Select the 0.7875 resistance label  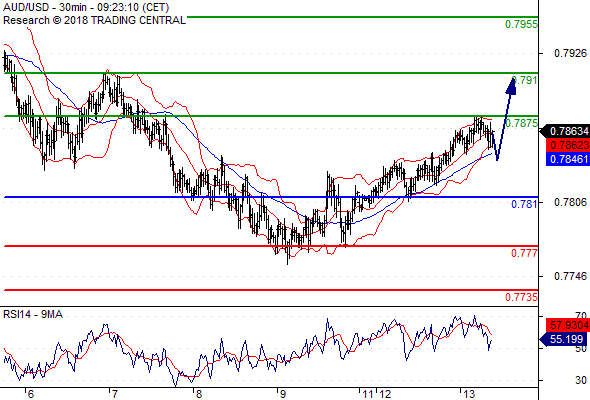tap(521, 123)
